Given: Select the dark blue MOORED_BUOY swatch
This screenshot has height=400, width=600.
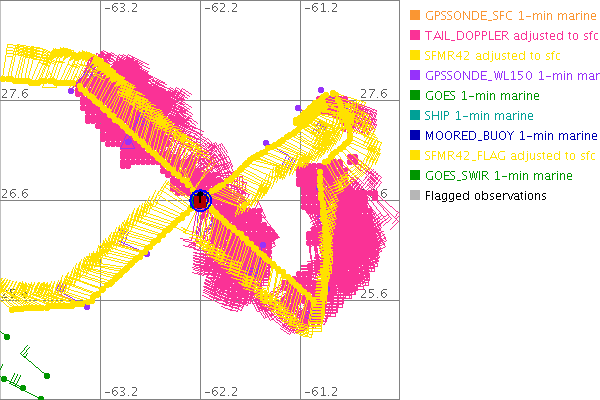Looking at the screenshot, I should [x=415, y=136].
